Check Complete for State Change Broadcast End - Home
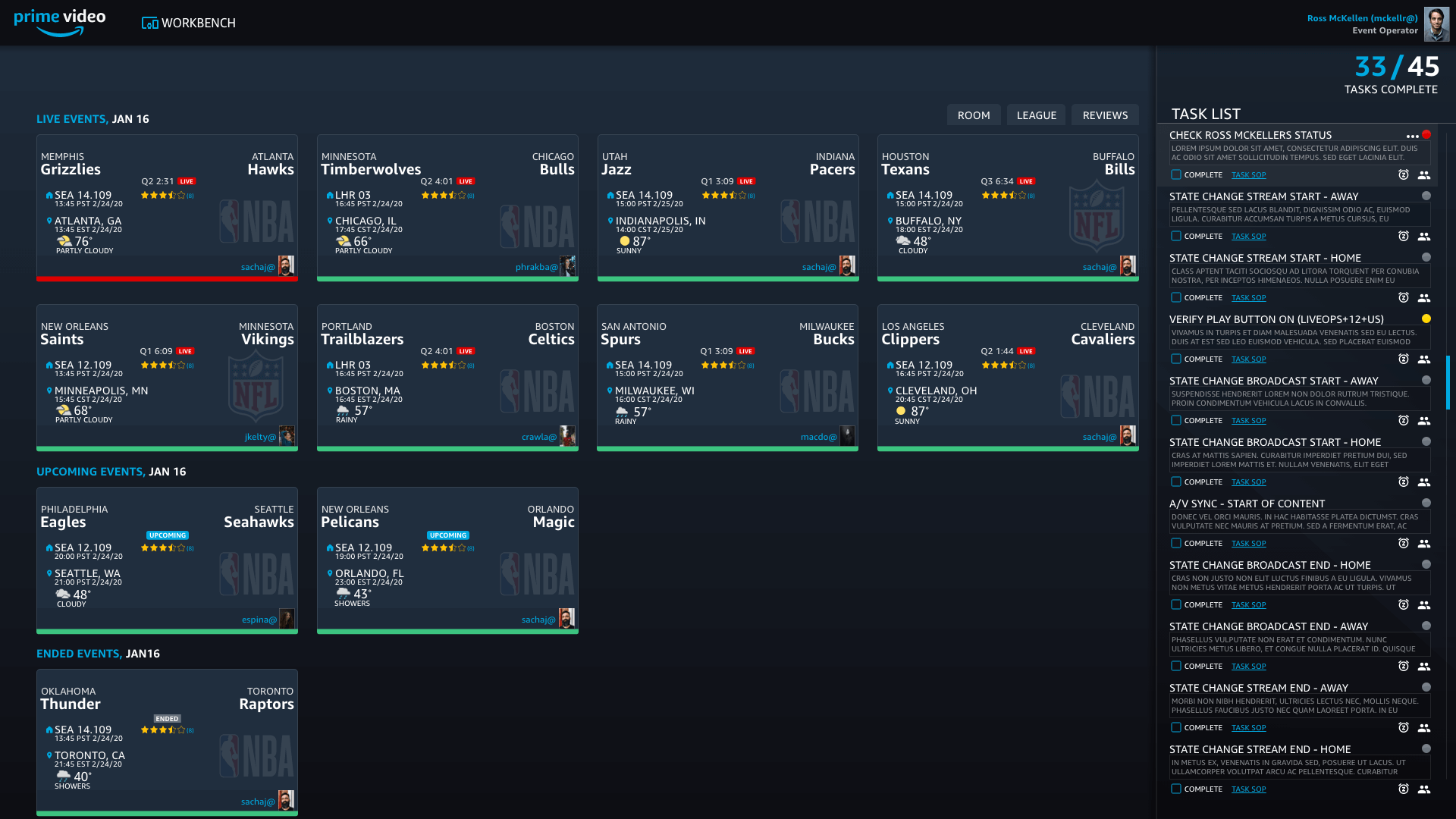Viewport: 1456px width, 819px height. (1176, 605)
